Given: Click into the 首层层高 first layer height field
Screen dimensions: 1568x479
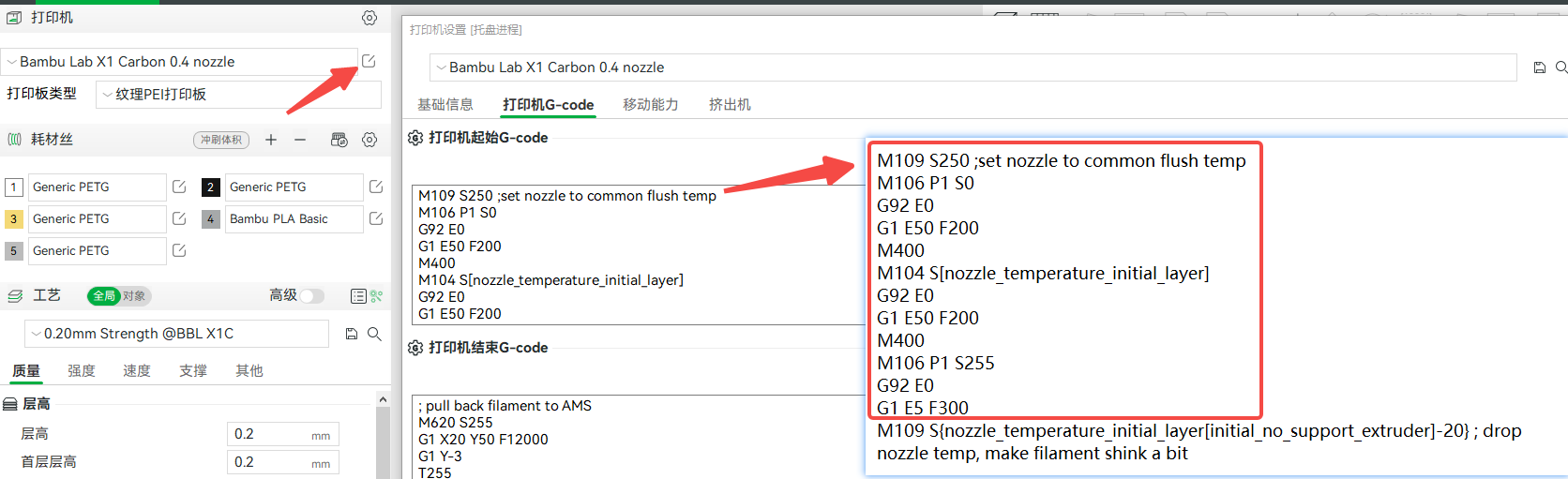Looking at the screenshot, I should tap(283, 462).
